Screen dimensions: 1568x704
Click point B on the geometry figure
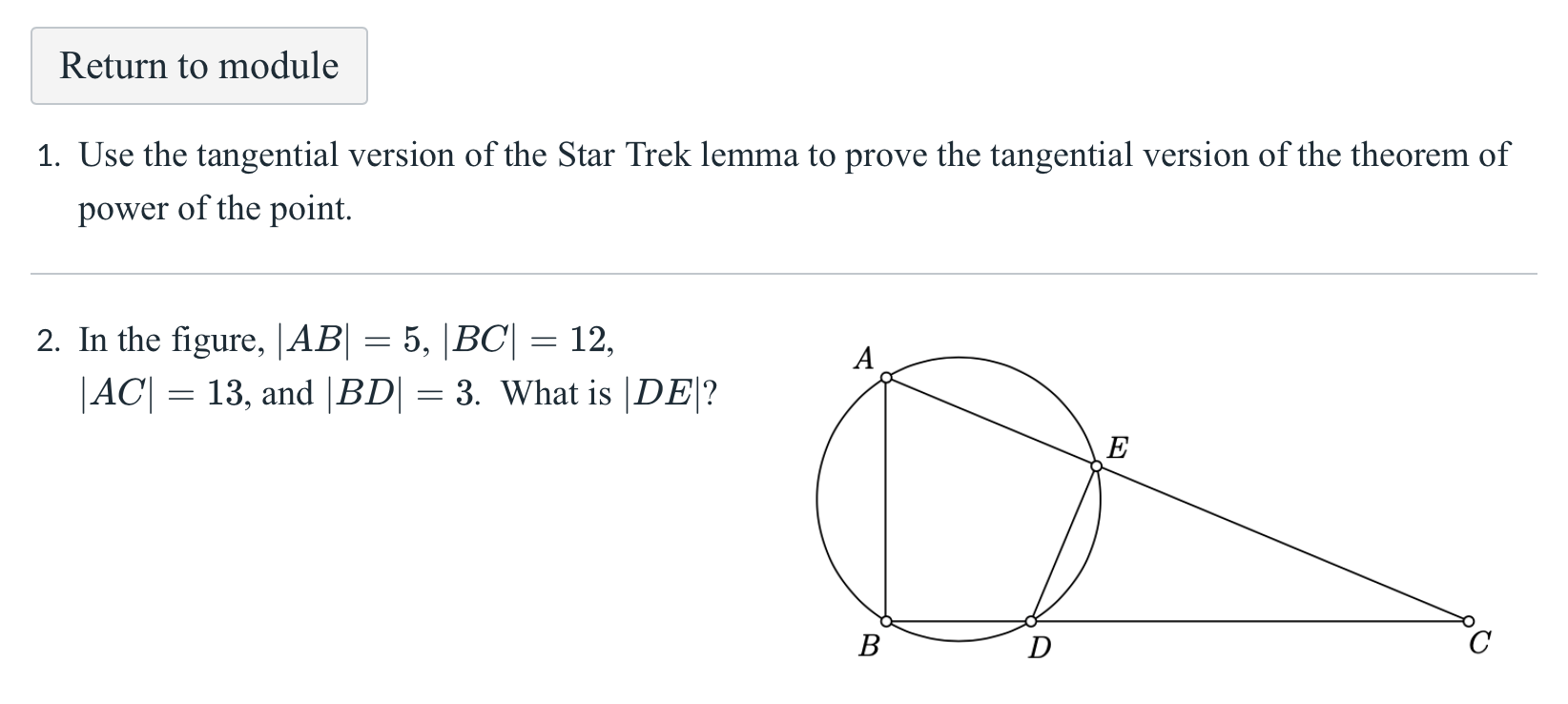885,621
